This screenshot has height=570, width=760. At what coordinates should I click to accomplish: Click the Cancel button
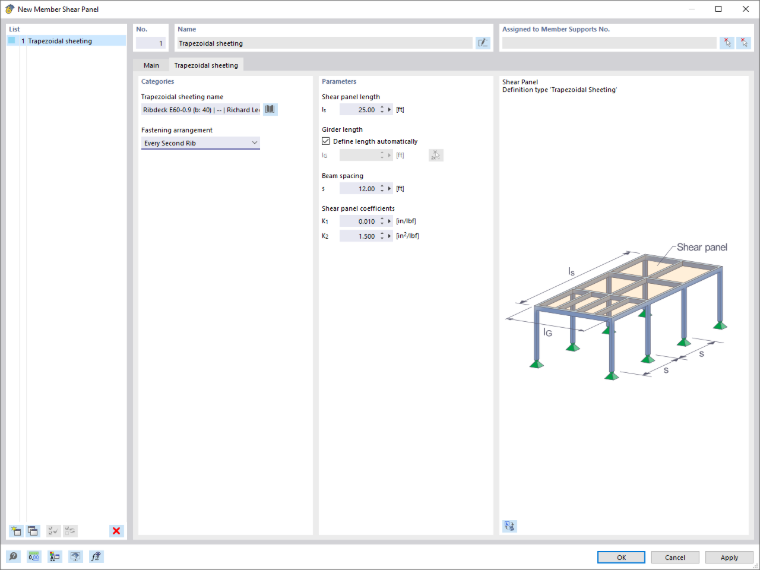click(675, 557)
